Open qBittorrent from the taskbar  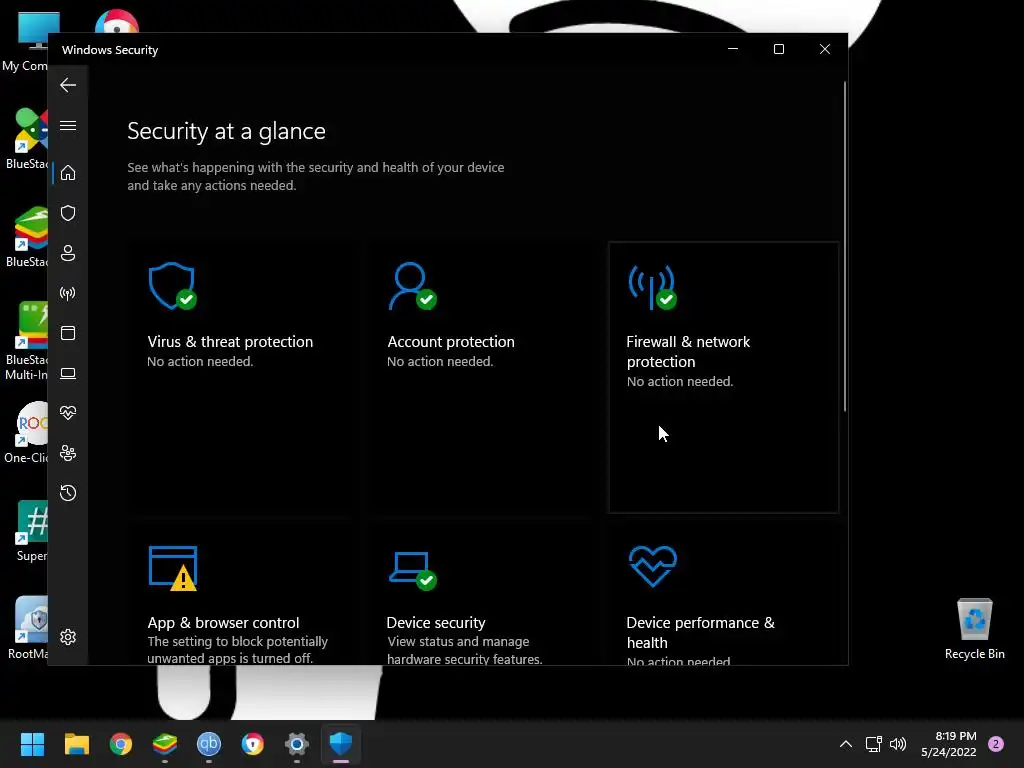(209, 744)
